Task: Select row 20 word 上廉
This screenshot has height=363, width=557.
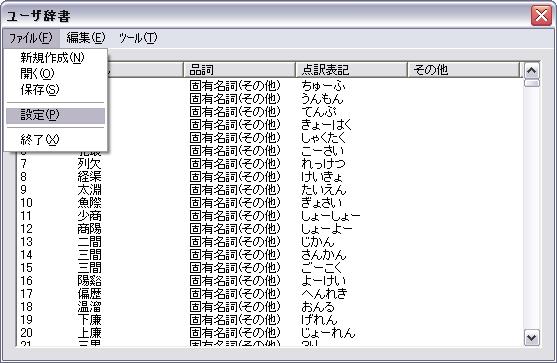Action: pos(90,333)
